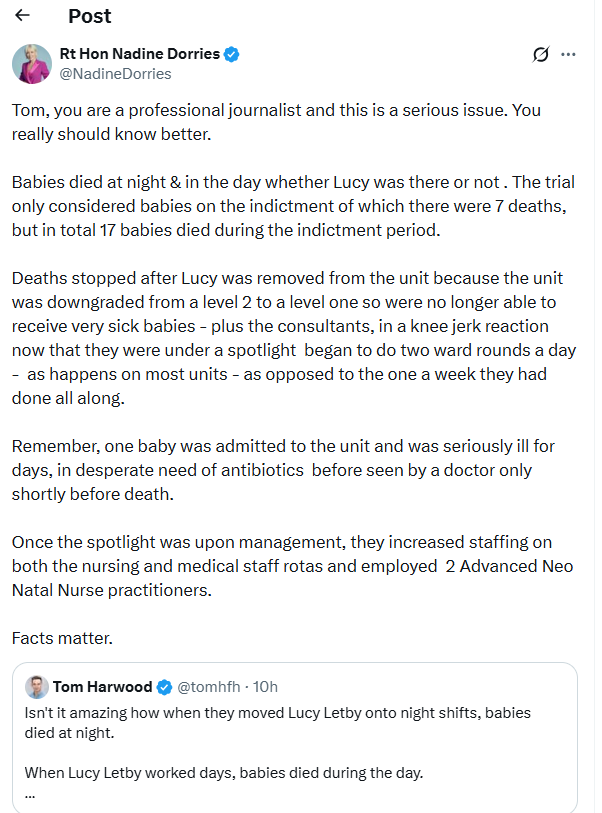Image resolution: width=602 pixels, height=813 pixels.
Task: Click the Post header title
Action: click(89, 16)
